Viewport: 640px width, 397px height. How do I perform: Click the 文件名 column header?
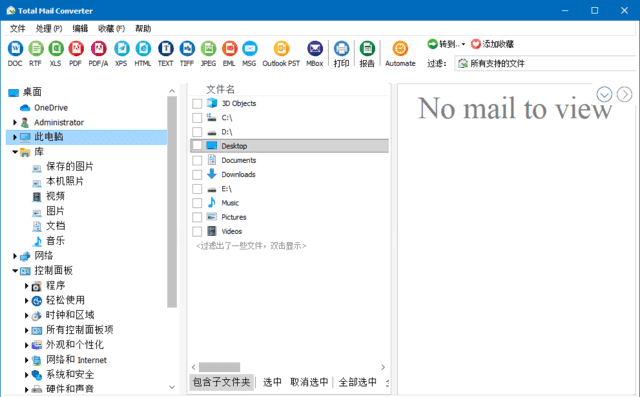[220, 89]
